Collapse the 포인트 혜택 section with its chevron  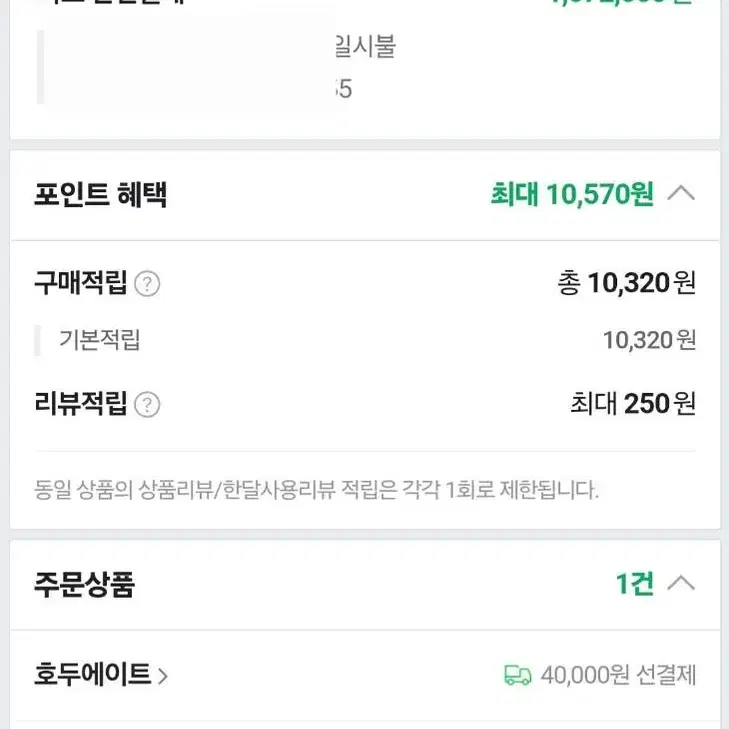pyautogui.click(x=681, y=193)
